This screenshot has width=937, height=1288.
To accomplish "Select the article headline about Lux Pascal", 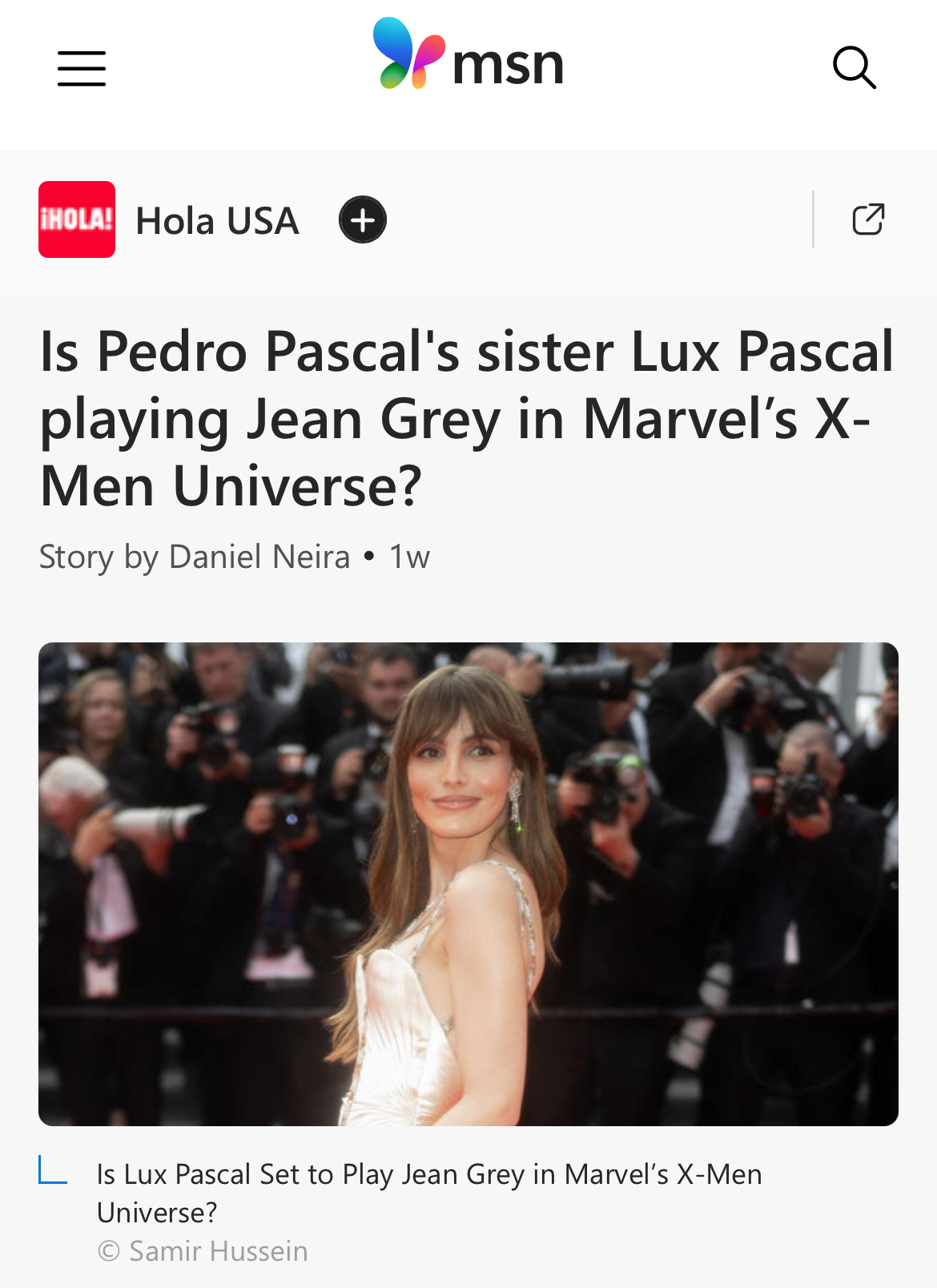I will pyautogui.click(x=467, y=418).
